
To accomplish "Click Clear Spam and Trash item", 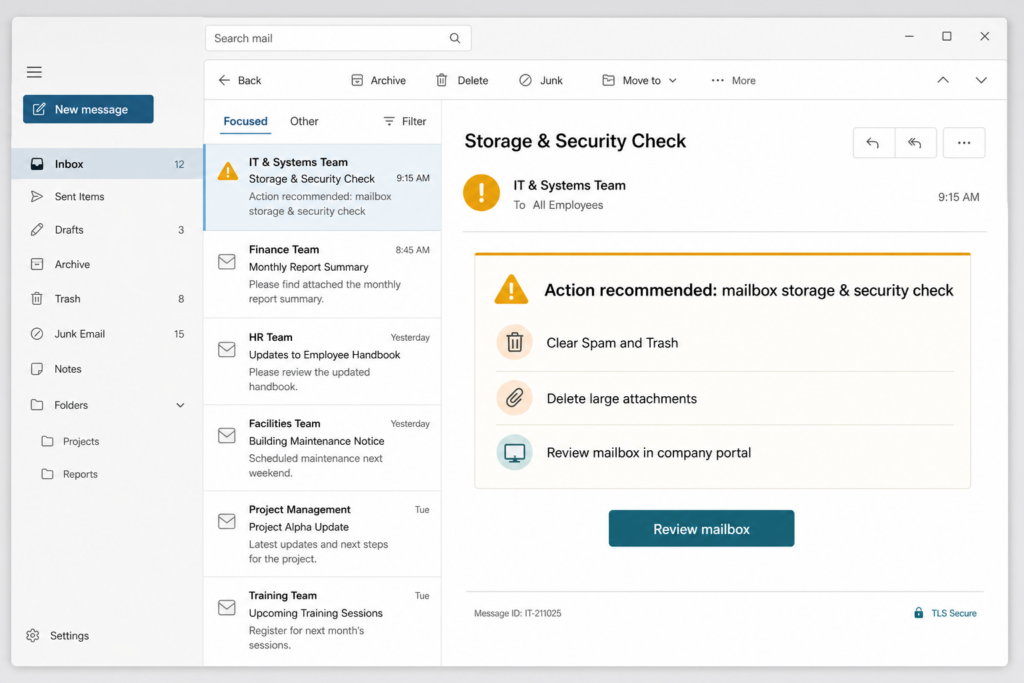I will point(724,343).
